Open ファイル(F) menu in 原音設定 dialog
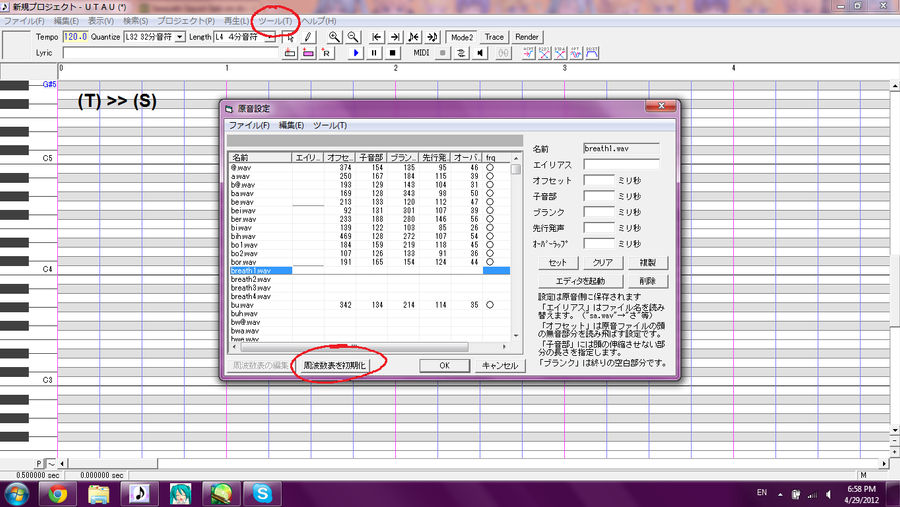 (x=249, y=125)
